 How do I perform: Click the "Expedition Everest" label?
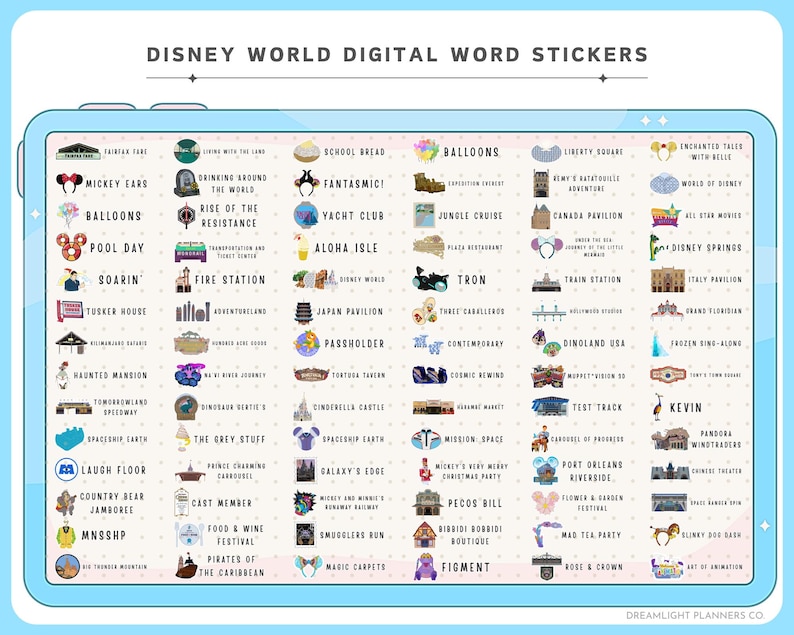[x=476, y=184]
